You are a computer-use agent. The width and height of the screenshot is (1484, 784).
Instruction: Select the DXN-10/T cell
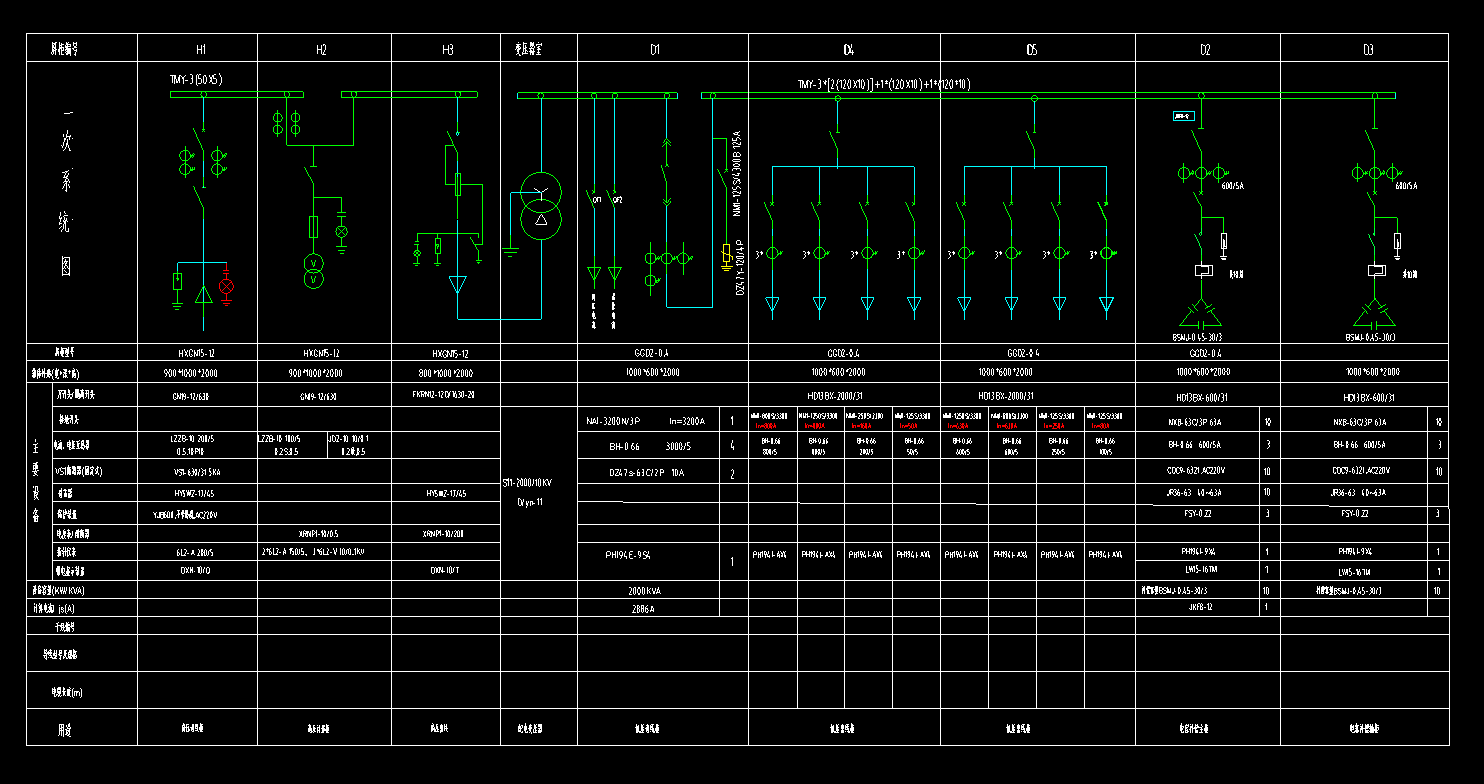(444, 570)
